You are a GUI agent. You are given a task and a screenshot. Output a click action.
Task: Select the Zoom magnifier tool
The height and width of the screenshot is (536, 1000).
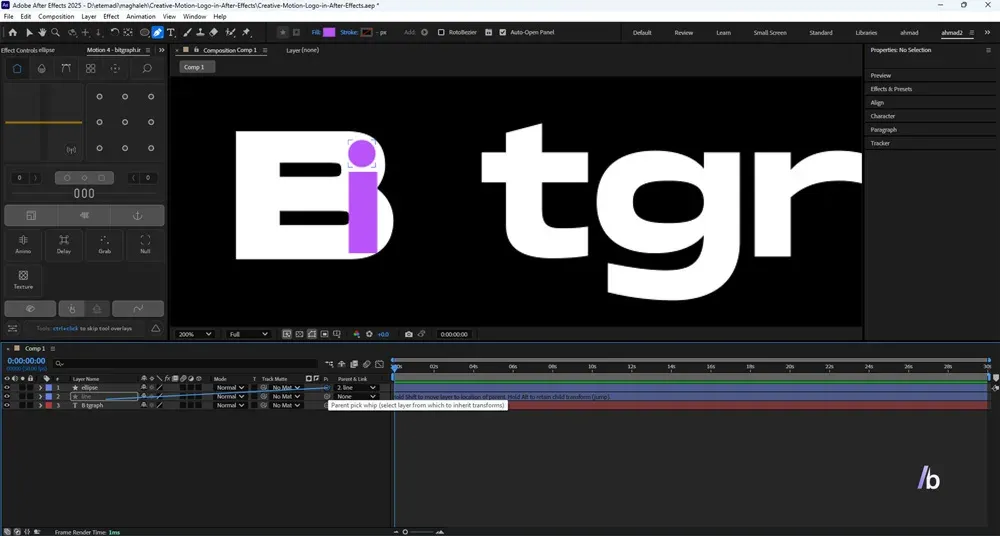pos(55,33)
